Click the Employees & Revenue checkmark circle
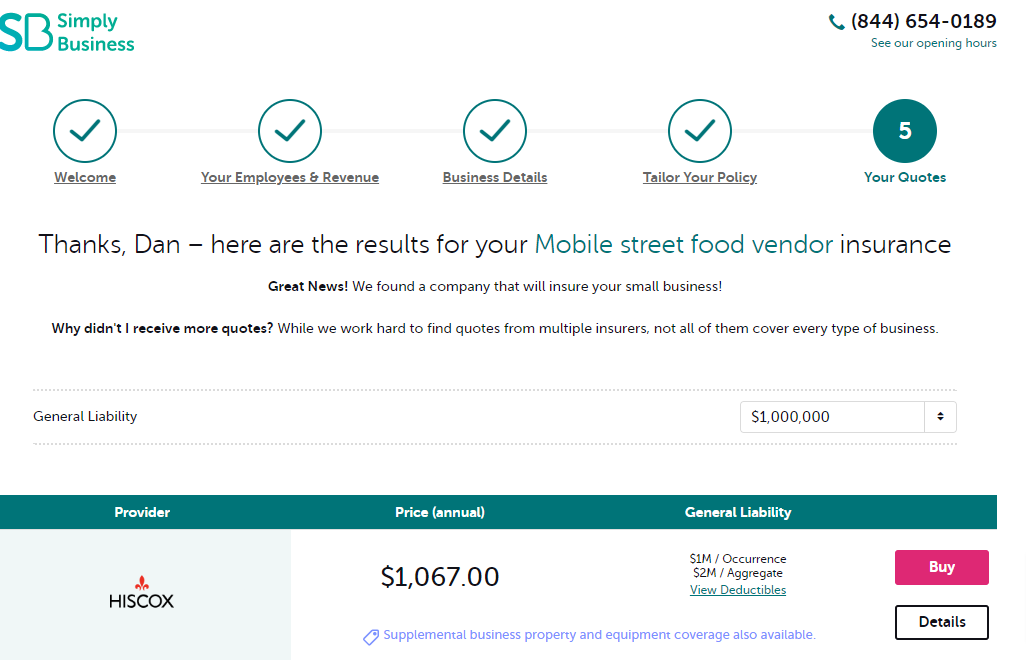This screenshot has width=1026, height=661. coord(290,130)
